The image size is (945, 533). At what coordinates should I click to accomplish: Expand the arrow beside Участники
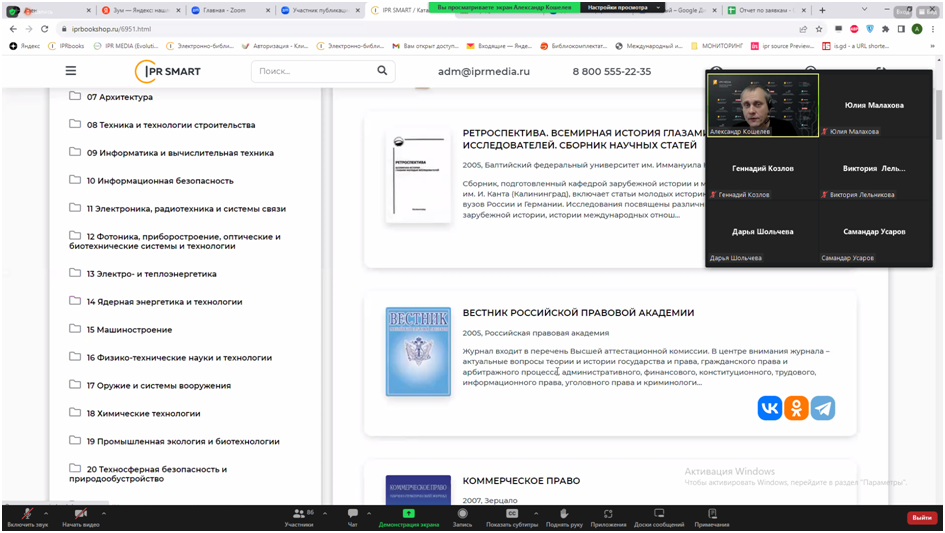pos(325,513)
